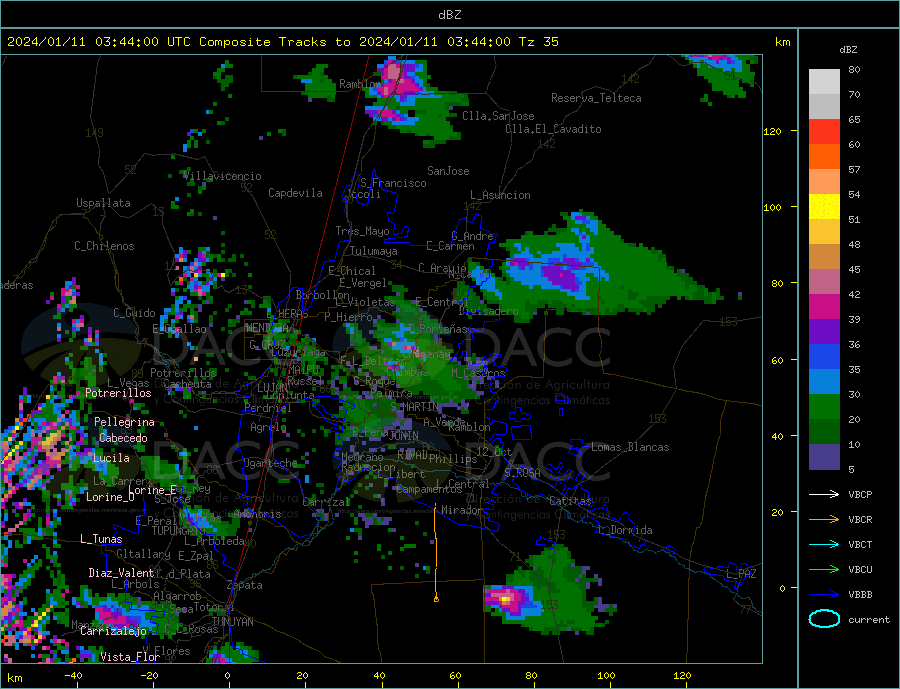Pick the purple swatch in dBZ scale
Viewport: 900px width, 689px height.
(x=824, y=332)
